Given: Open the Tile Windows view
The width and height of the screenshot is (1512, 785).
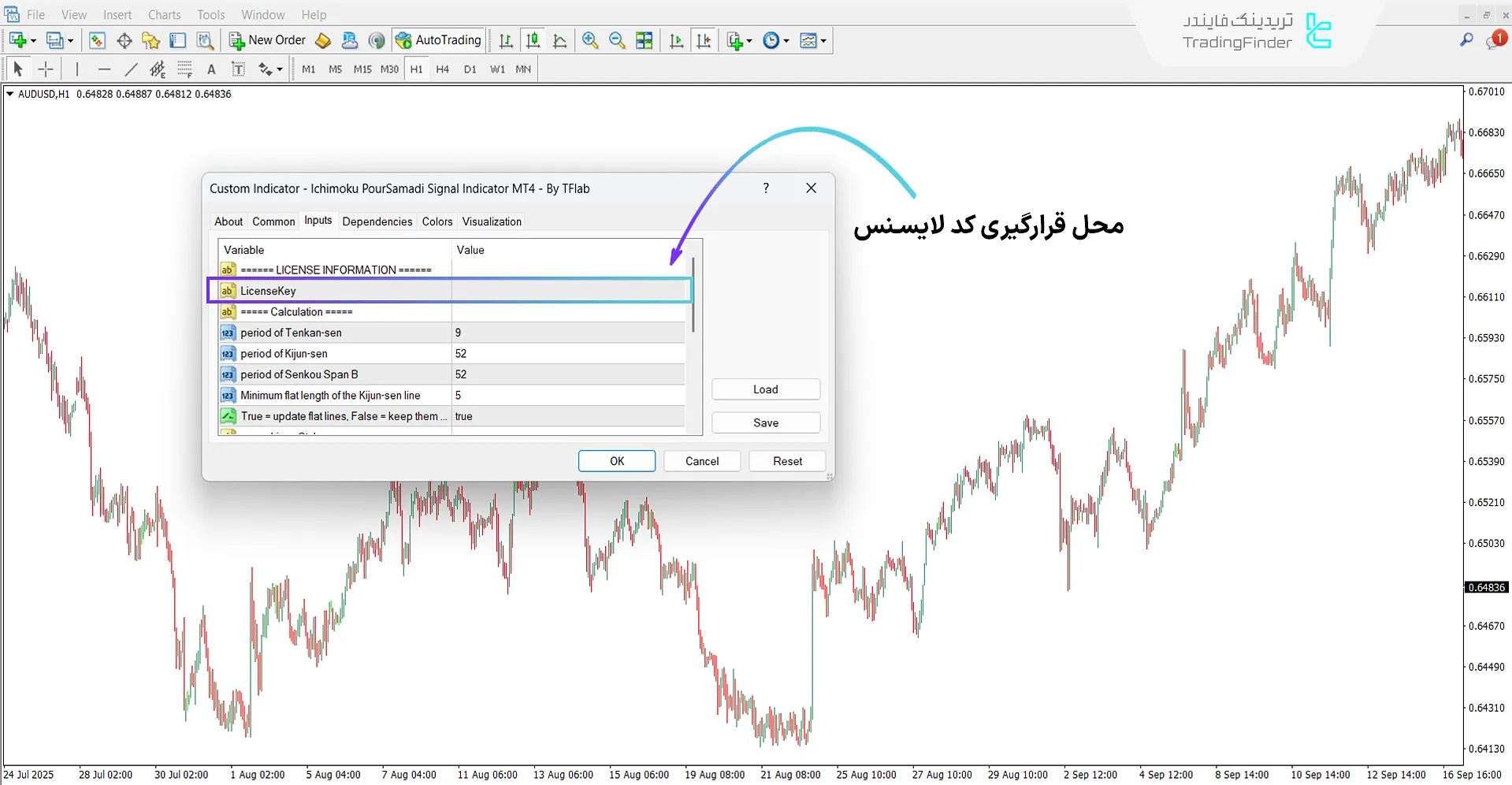Looking at the screenshot, I should click(644, 40).
